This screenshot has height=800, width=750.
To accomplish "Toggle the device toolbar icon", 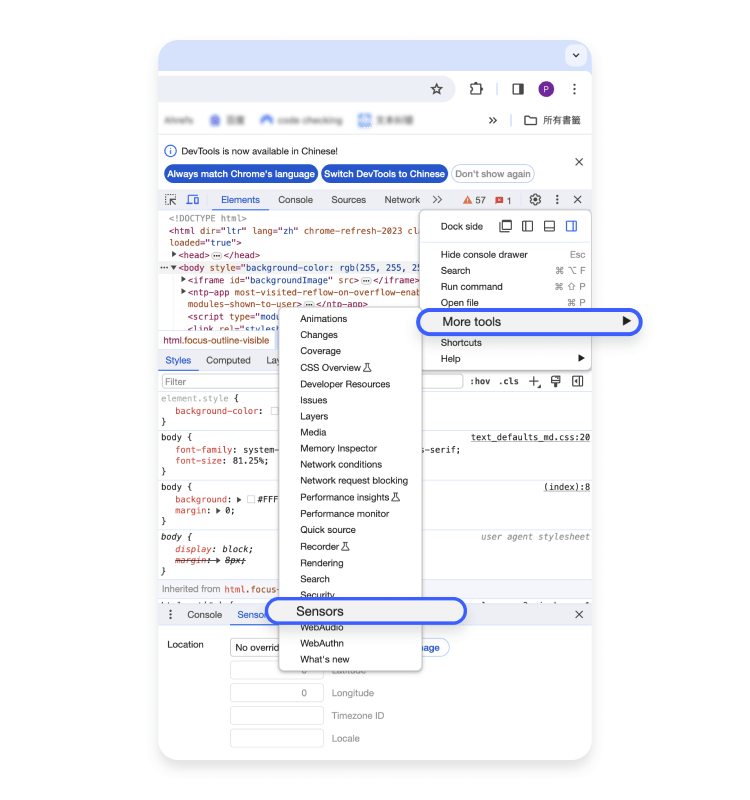I will pyautogui.click(x=193, y=199).
